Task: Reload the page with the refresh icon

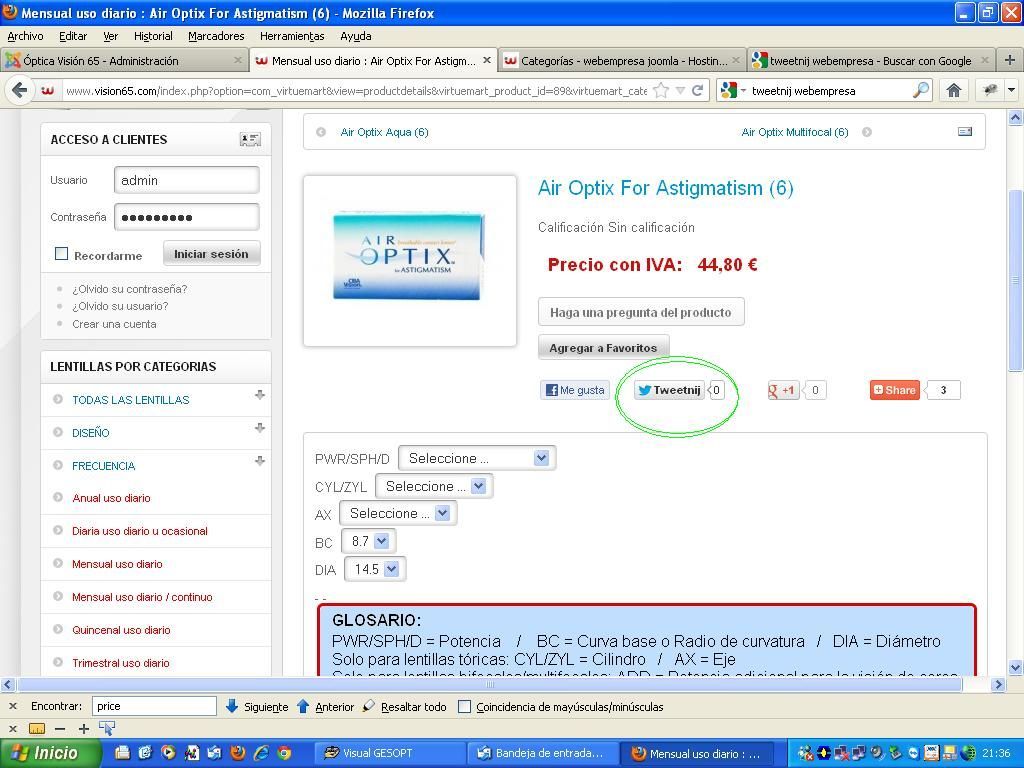Action: (x=697, y=91)
